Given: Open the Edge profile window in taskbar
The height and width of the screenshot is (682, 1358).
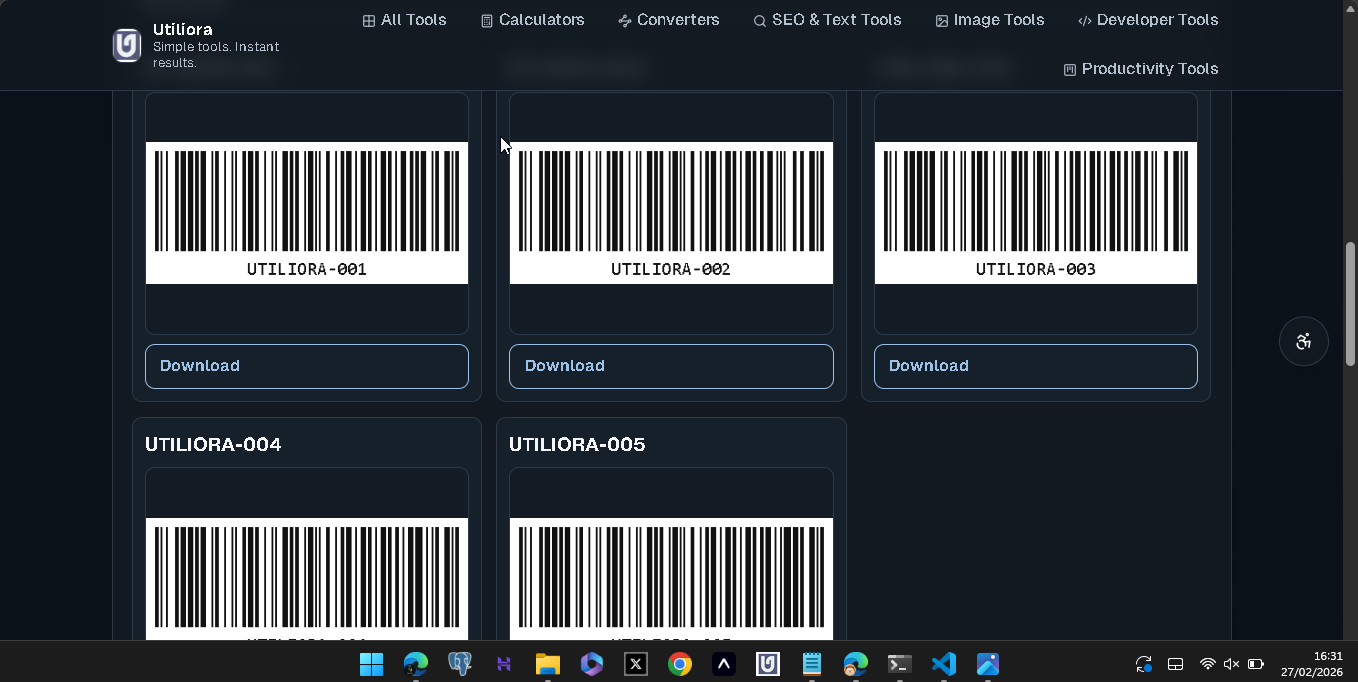Looking at the screenshot, I should coord(856,664).
